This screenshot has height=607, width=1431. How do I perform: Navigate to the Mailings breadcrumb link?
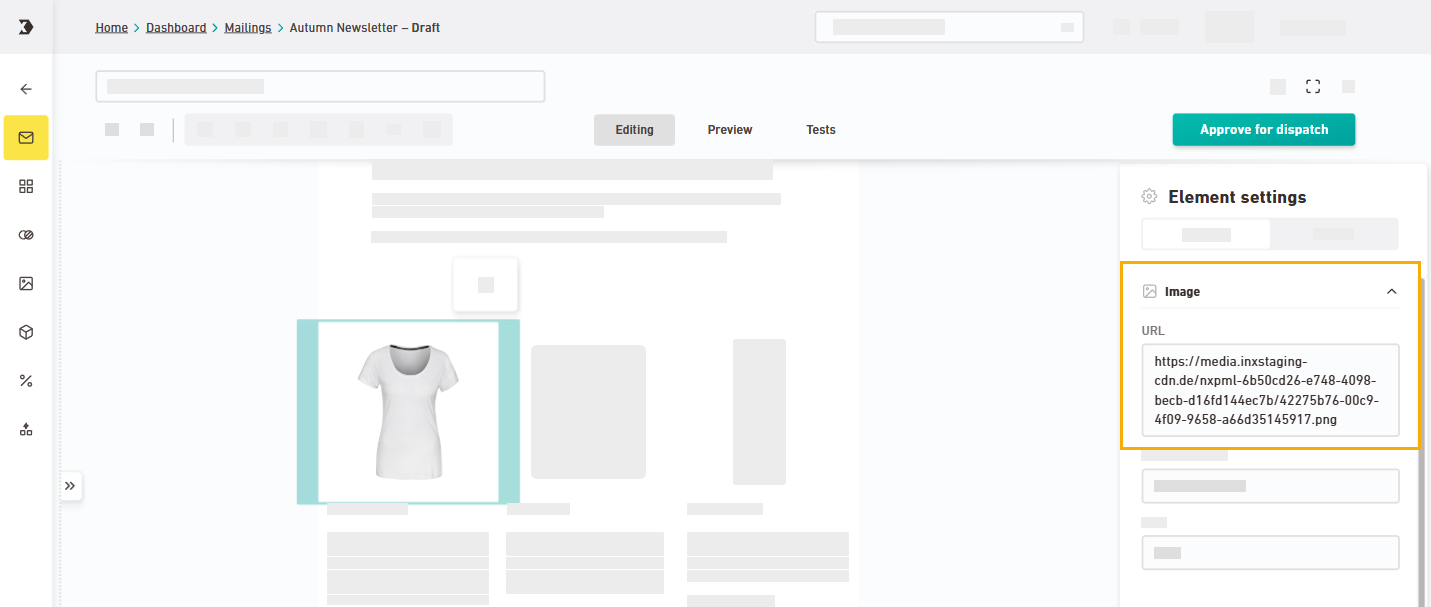[247, 28]
